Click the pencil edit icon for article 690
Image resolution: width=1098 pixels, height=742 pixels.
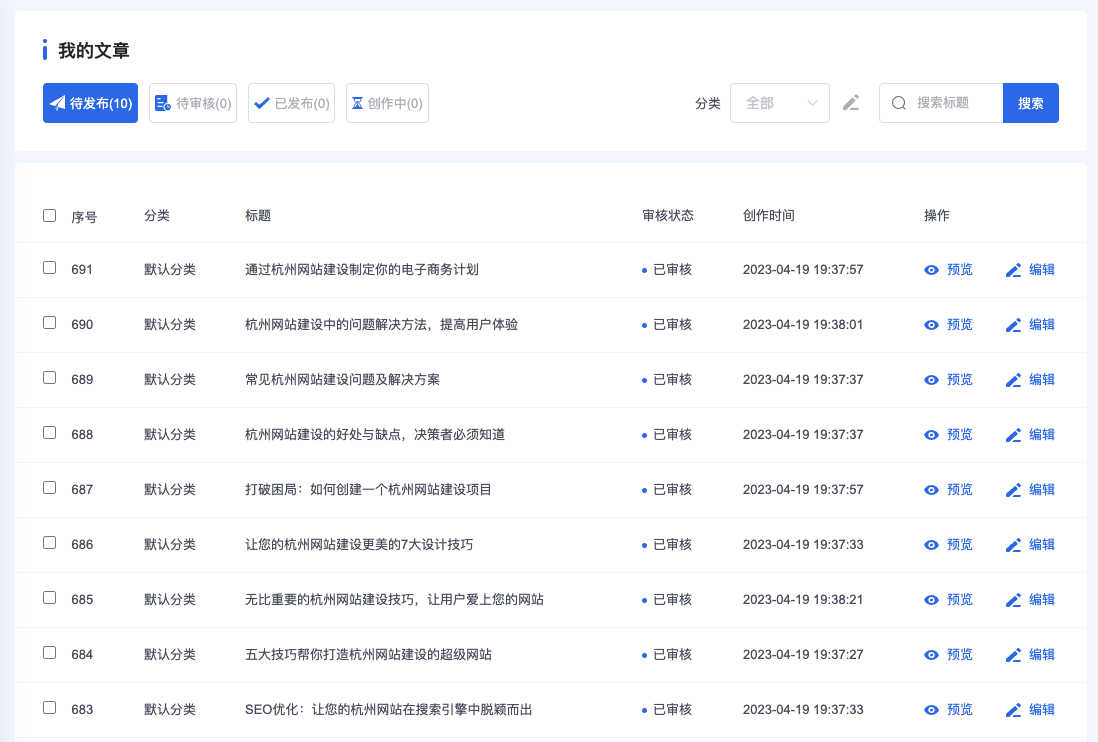(1013, 325)
